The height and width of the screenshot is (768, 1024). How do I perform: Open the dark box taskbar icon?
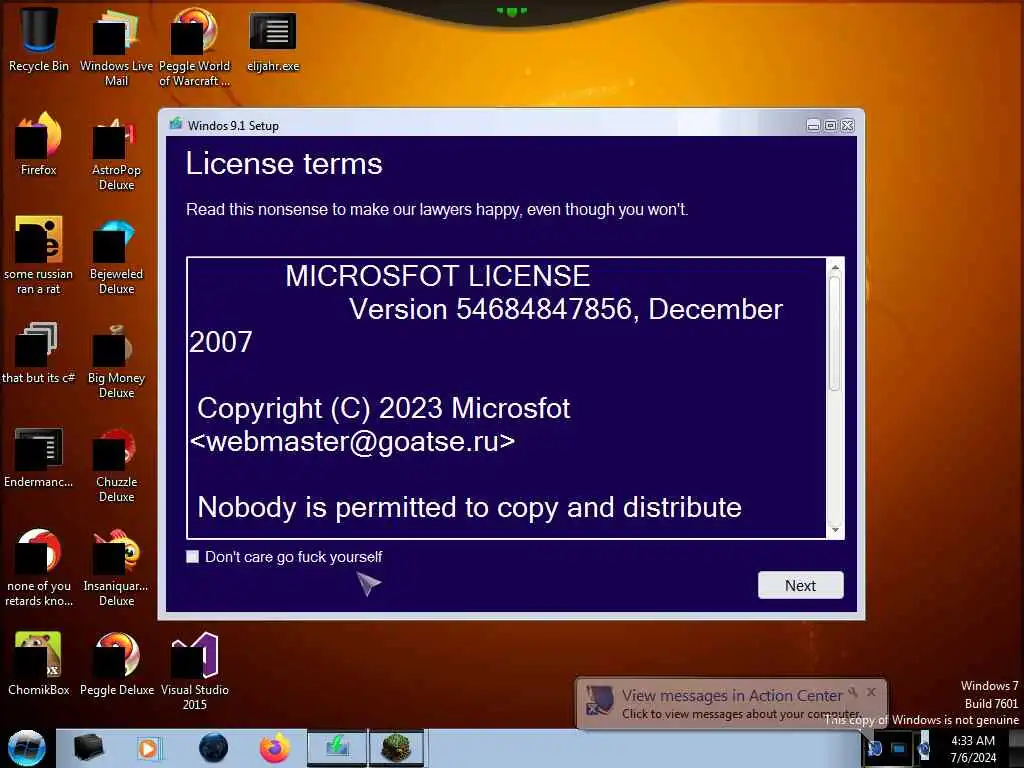pos(89,748)
